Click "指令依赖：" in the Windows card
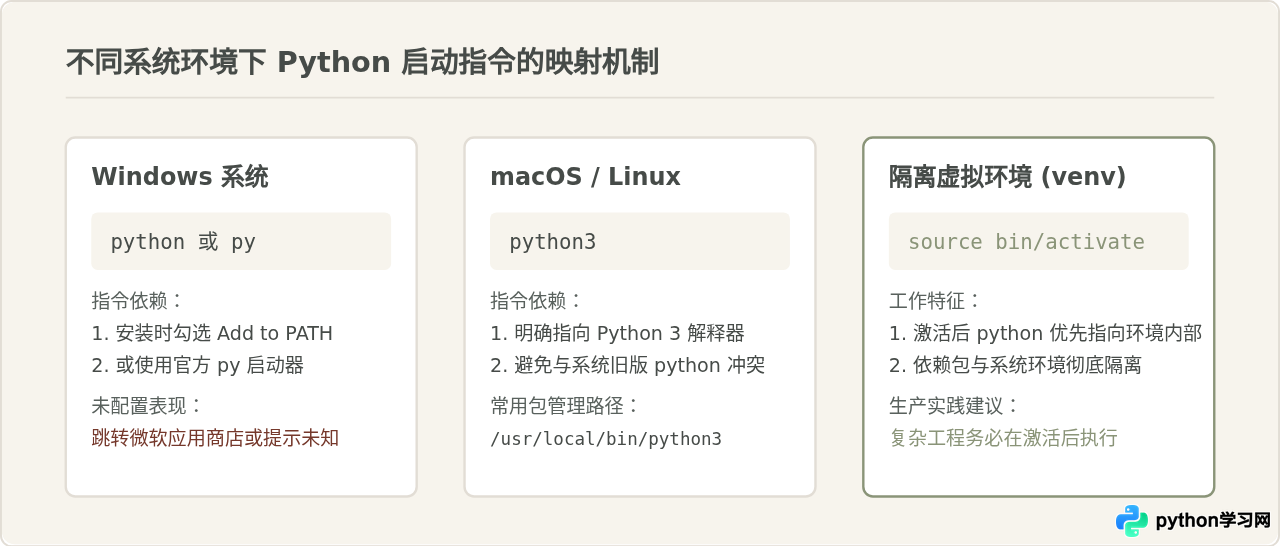 tap(138, 301)
